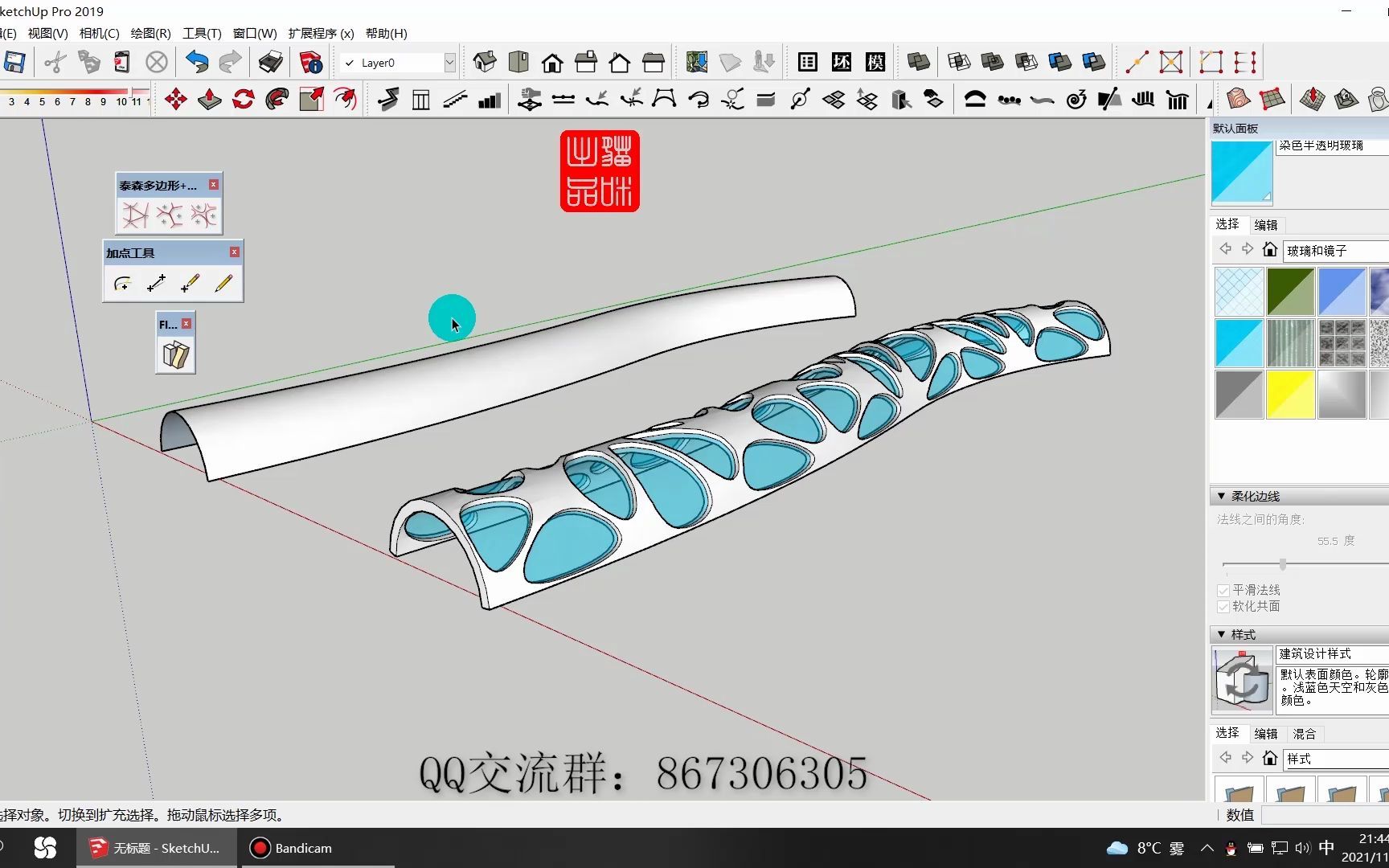Undo the last action with blue arrow
The width and height of the screenshot is (1389, 868).
pyautogui.click(x=197, y=62)
